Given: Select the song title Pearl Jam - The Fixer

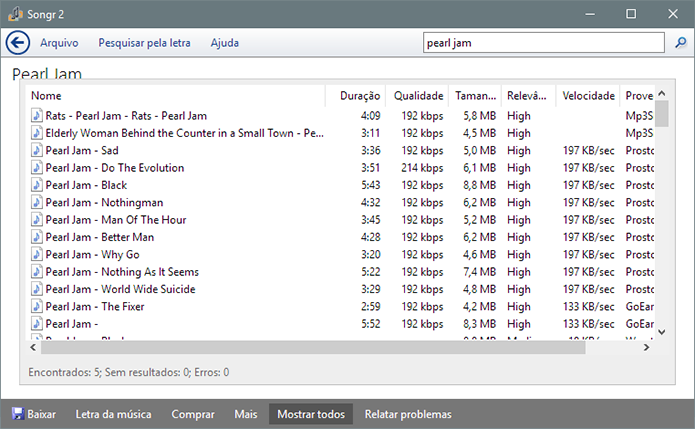Looking at the screenshot, I should pyautogui.click(x=95, y=306).
